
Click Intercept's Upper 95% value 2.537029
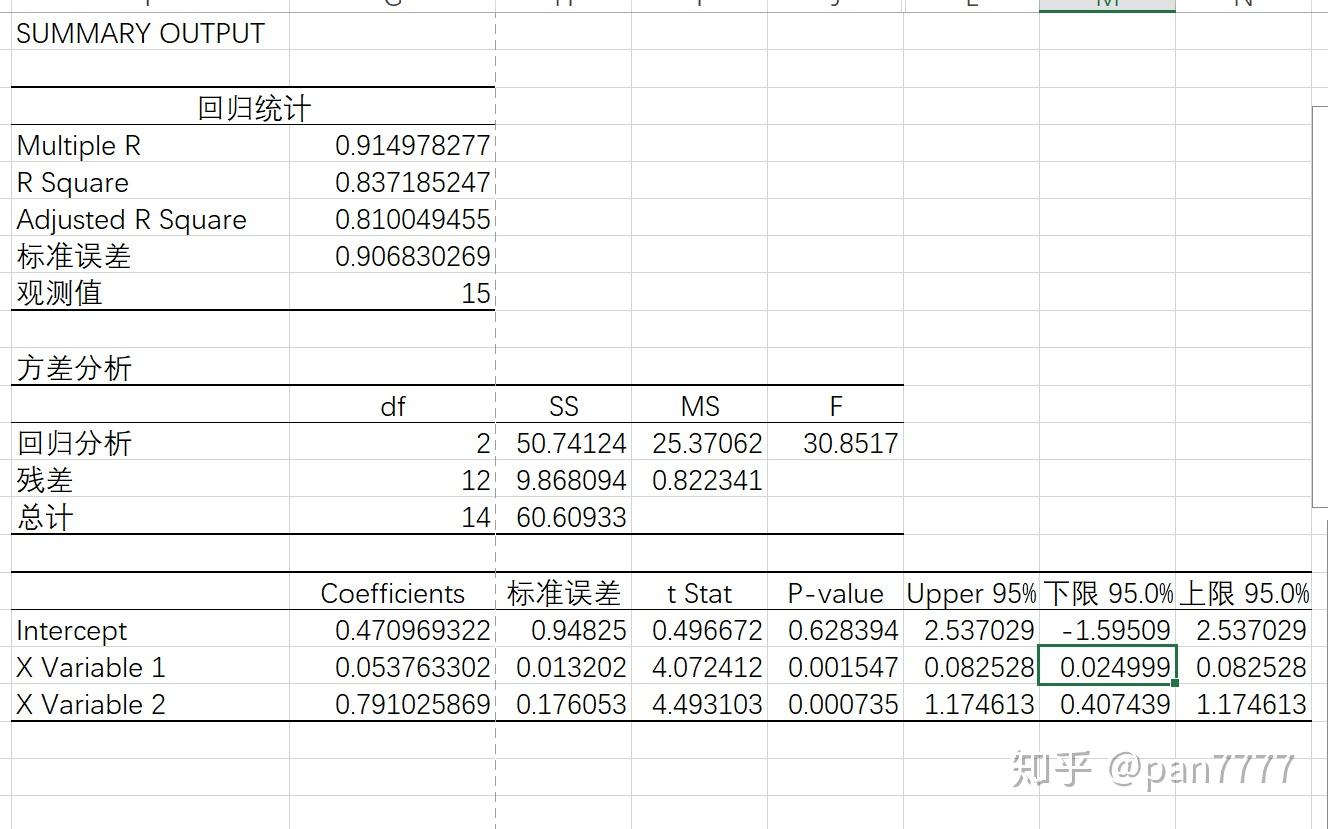point(979,631)
